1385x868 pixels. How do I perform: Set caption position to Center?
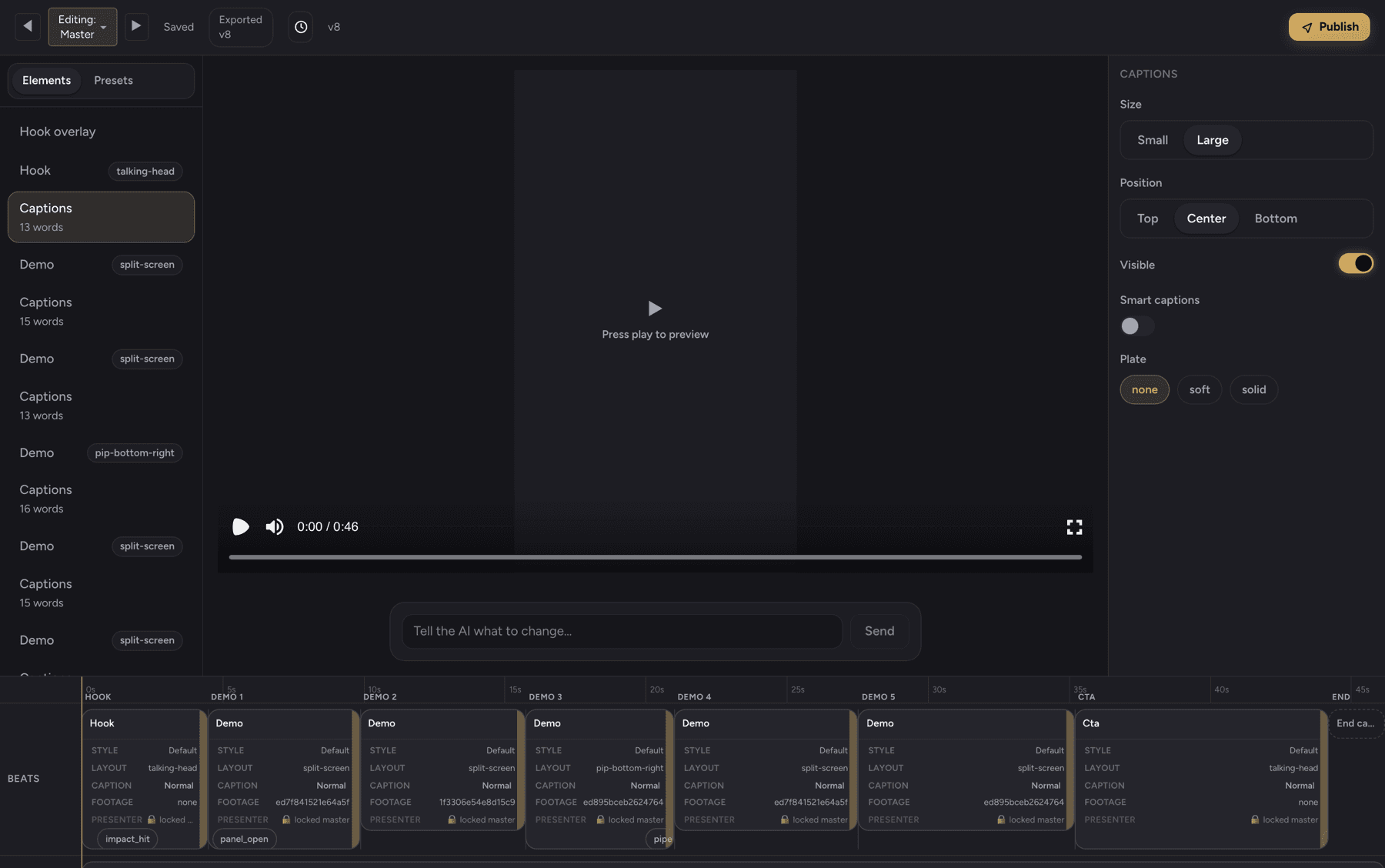point(1206,219)
